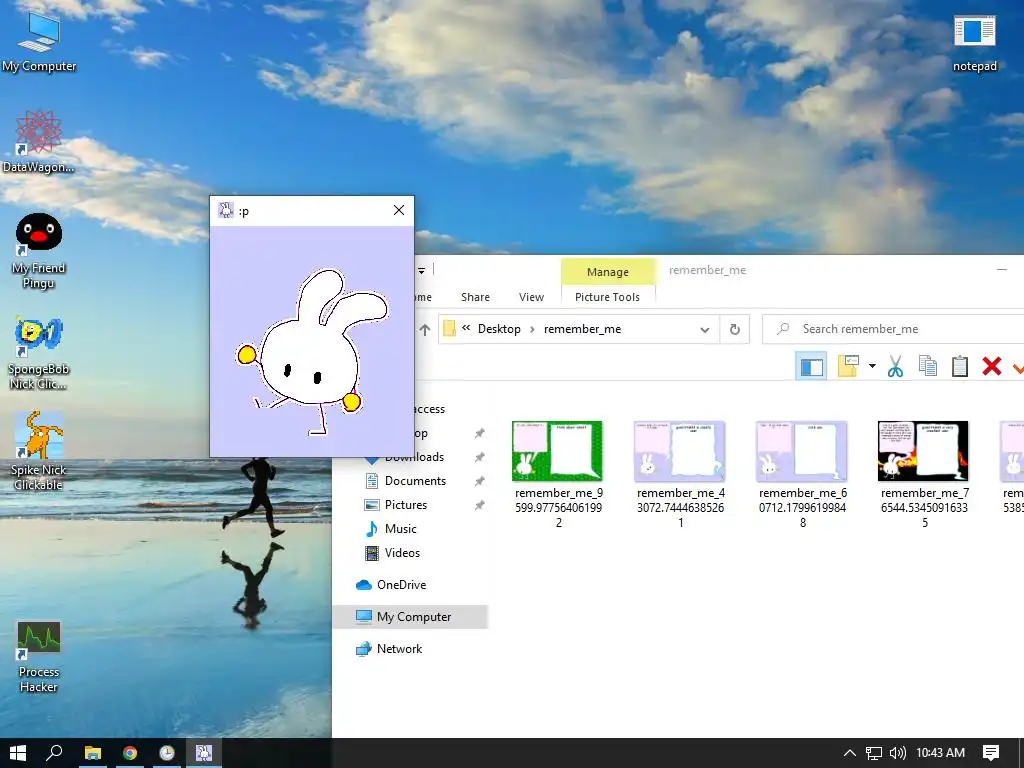Open the notepad desktop icon
1024x768 pixels.
pos(974,42)
